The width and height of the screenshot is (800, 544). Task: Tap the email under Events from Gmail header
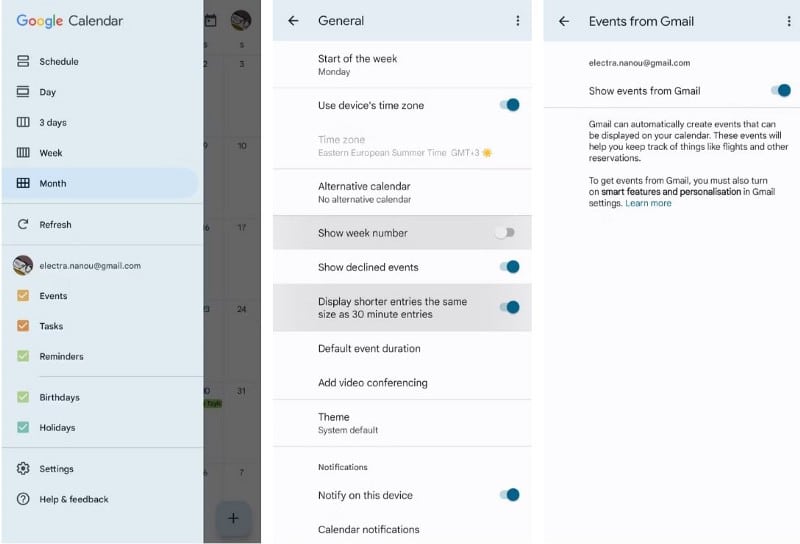[639, 63]
